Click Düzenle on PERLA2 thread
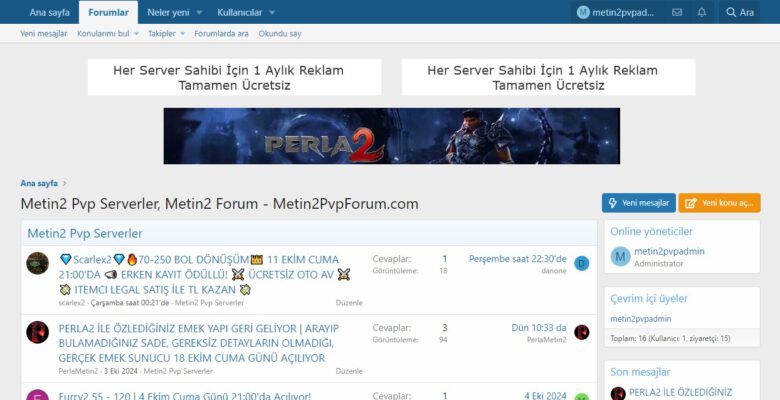 349,371
